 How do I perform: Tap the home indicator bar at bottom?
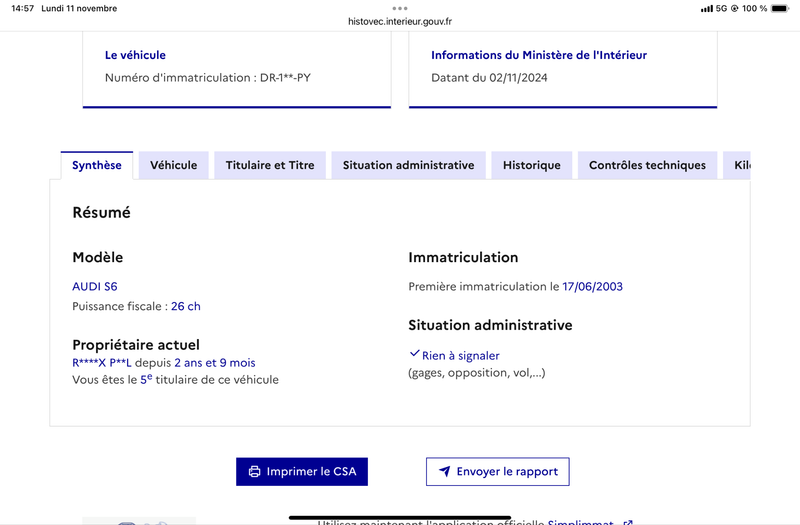click(x=400, y=517)
